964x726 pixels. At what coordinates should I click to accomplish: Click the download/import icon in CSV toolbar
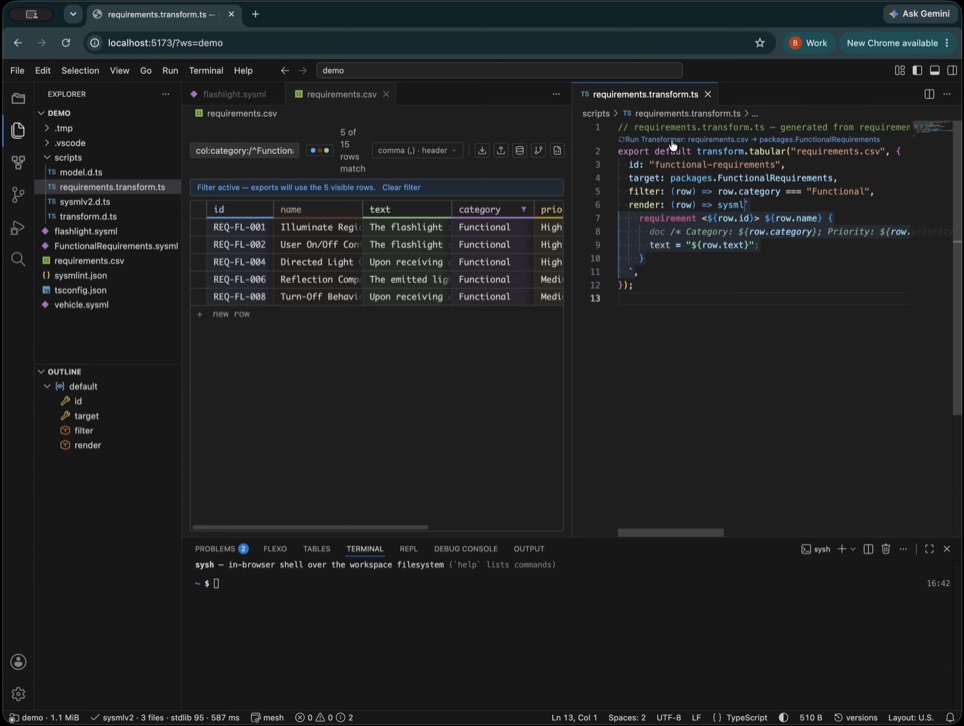482,151
